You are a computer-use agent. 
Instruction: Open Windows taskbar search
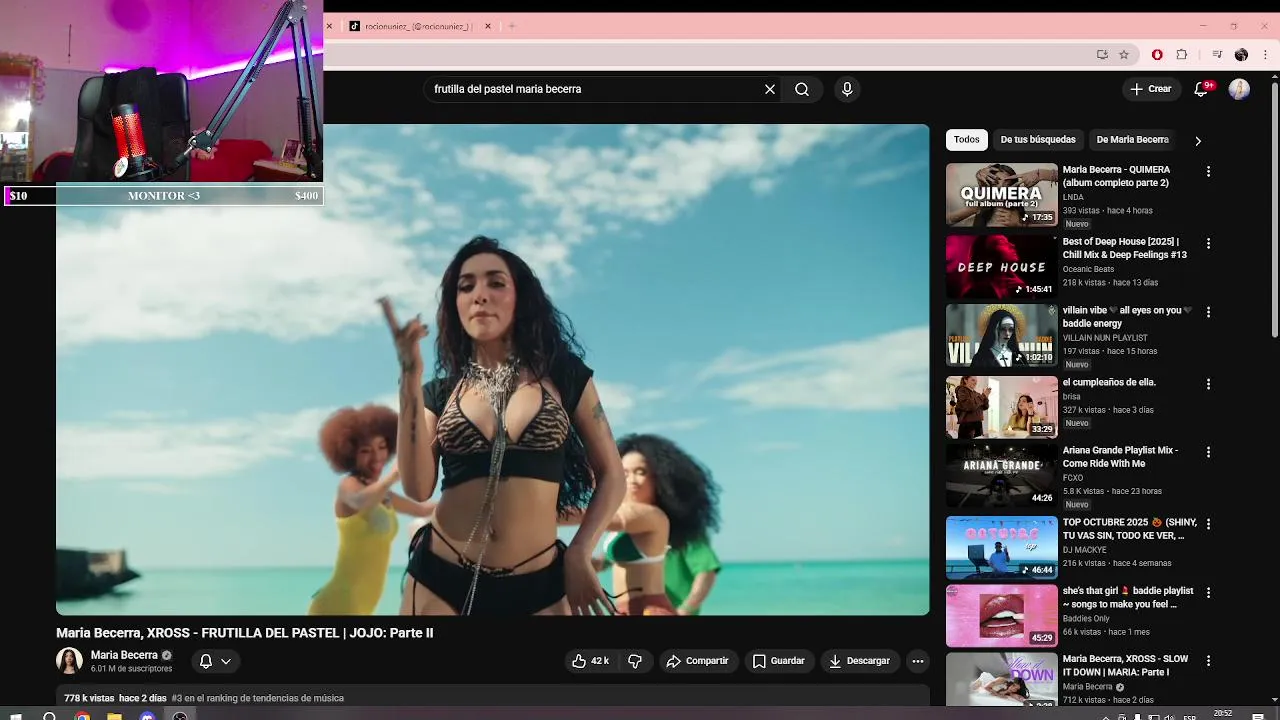coord(49,716)
